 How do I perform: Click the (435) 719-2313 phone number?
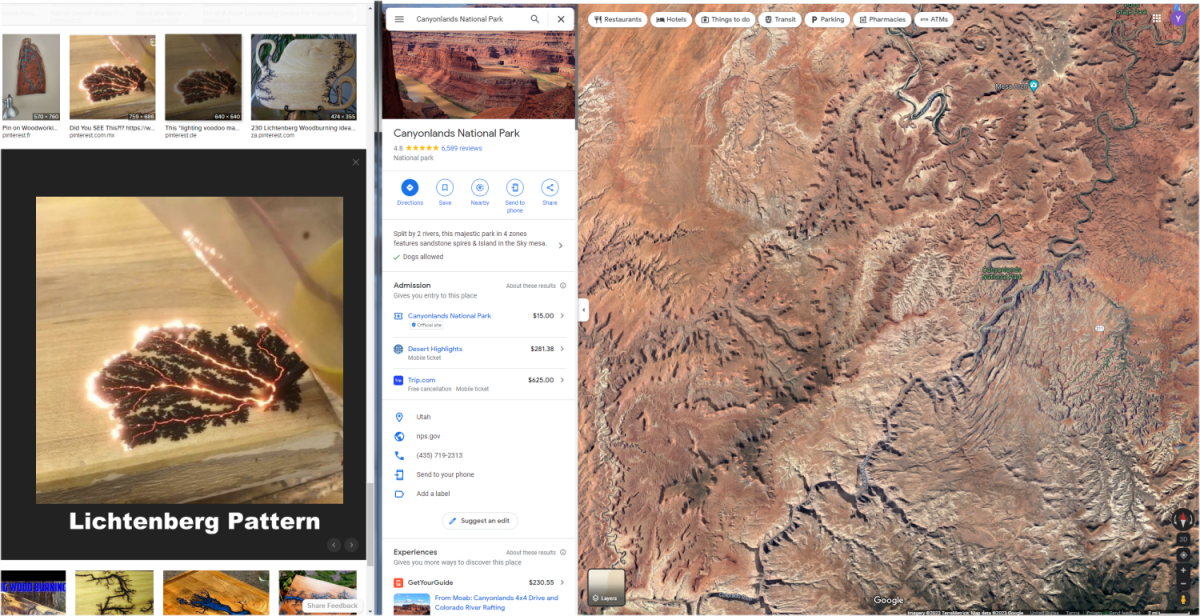click(479, 455)
